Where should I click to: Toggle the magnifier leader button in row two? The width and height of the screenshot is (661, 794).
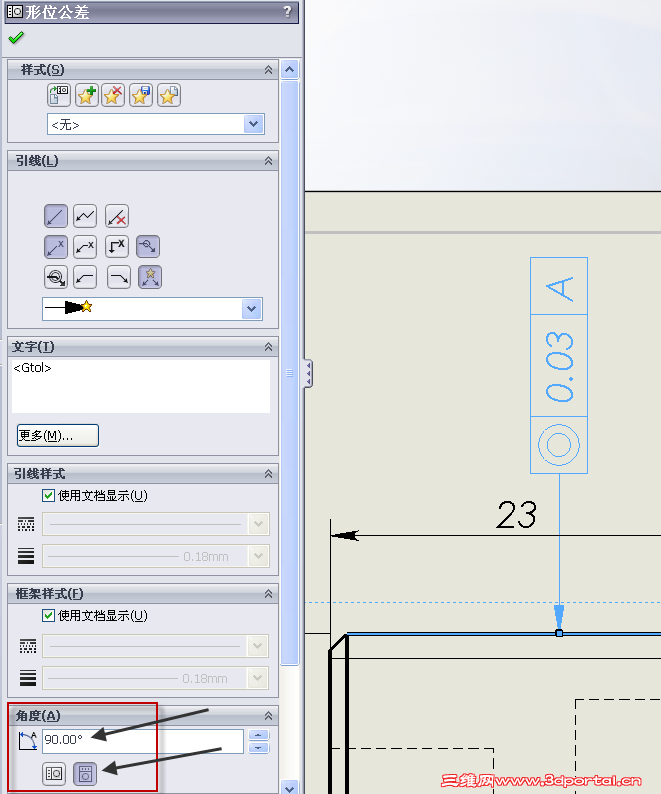148,247
